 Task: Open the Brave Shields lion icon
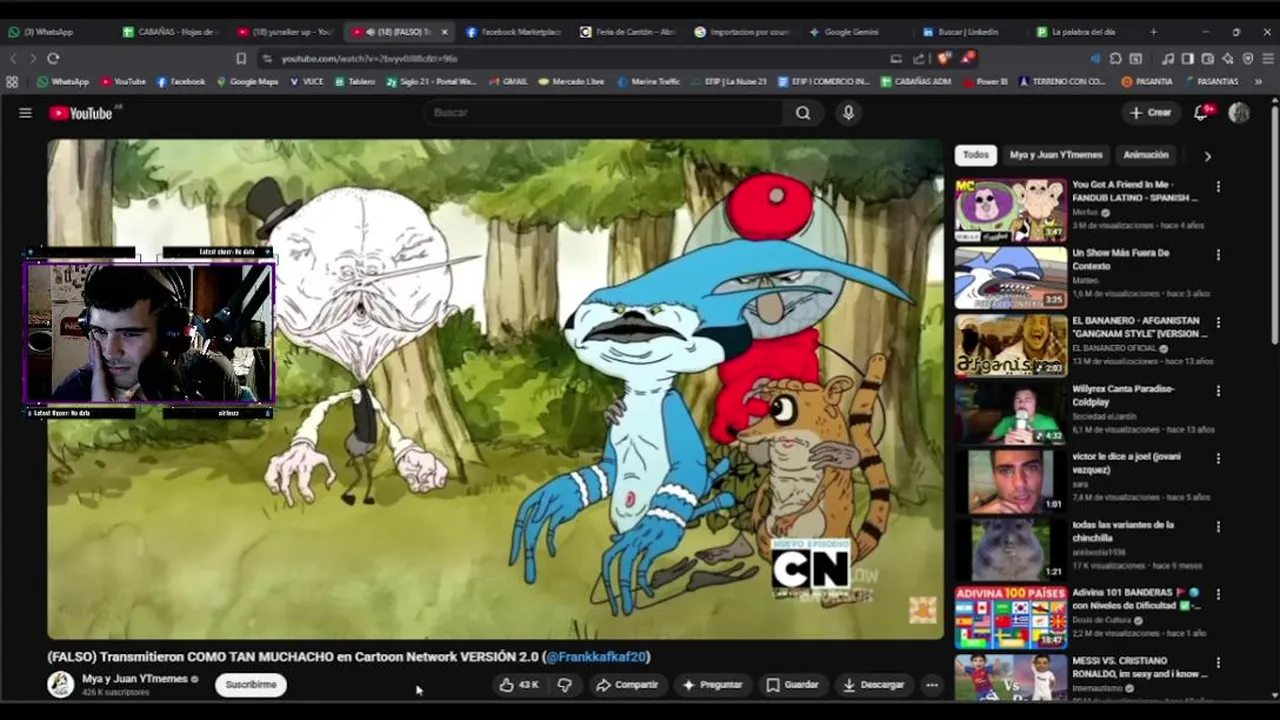coord(943,58)
